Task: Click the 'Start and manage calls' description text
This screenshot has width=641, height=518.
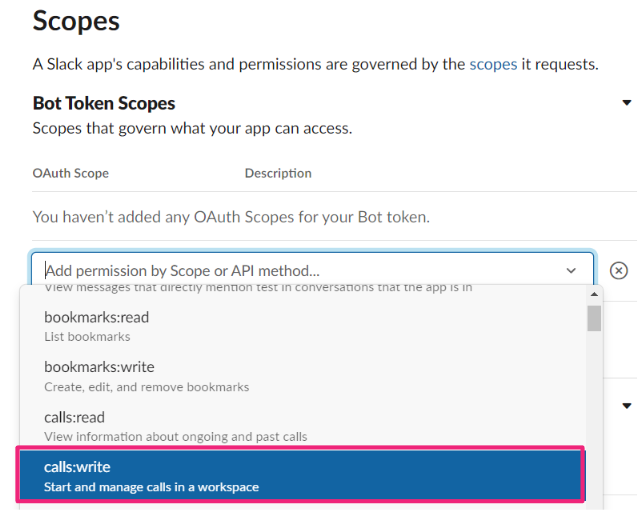Action: tap(151, 487)
